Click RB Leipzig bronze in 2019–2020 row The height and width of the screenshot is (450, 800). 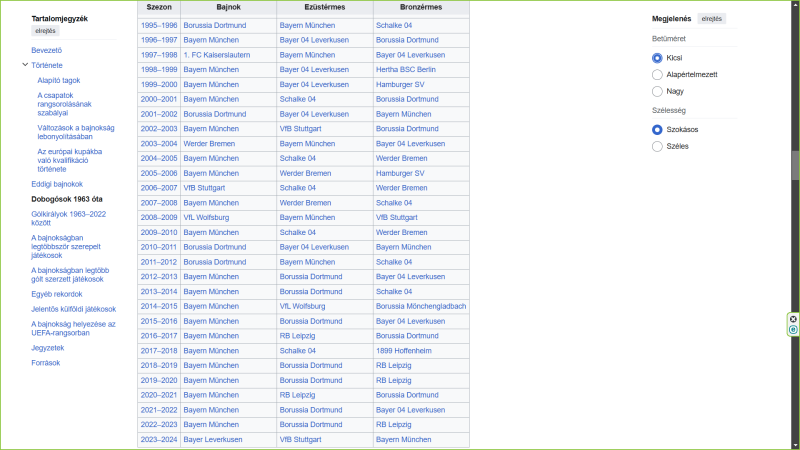point(393,380)
